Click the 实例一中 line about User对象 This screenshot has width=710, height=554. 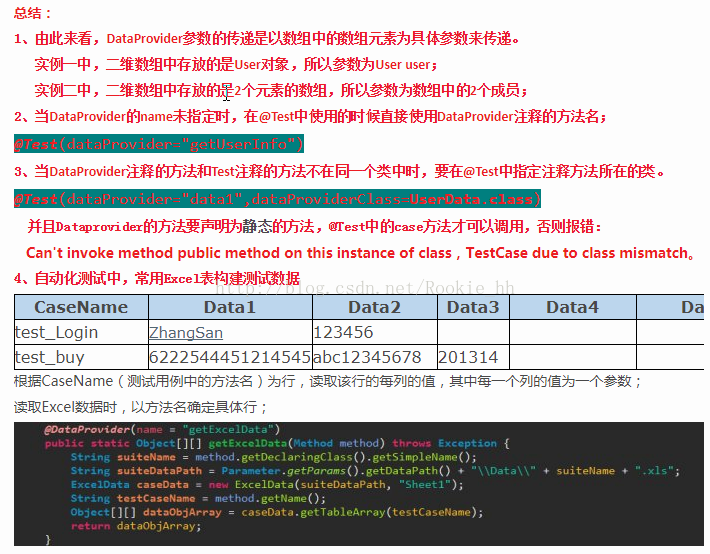pyautogui.click(x=236, y=64)
